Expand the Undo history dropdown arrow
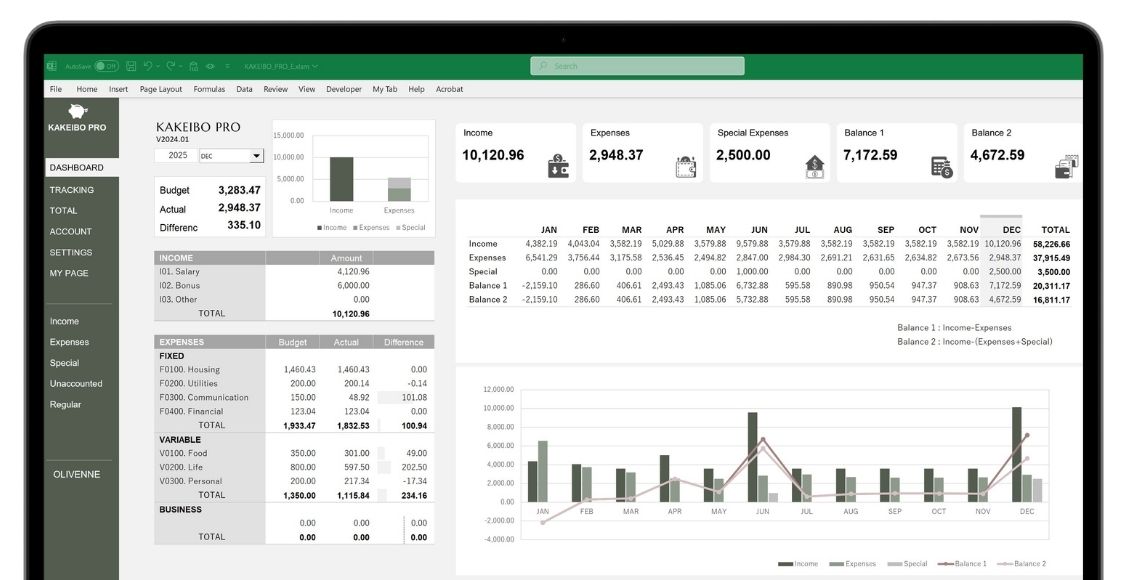 click(x=157, y=66)
